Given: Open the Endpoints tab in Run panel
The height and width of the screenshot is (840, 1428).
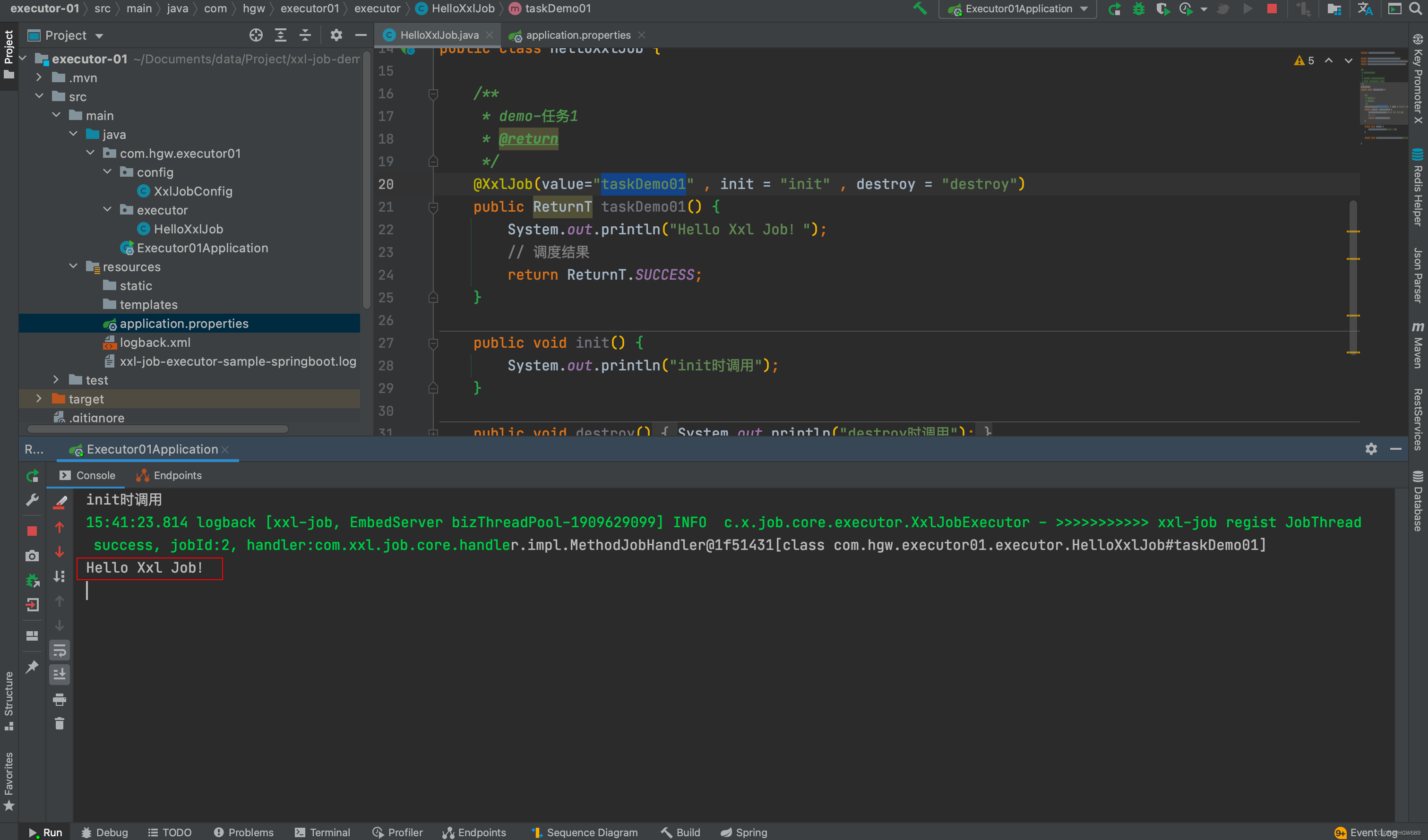Looking at the screenshot, I should 169,475.
